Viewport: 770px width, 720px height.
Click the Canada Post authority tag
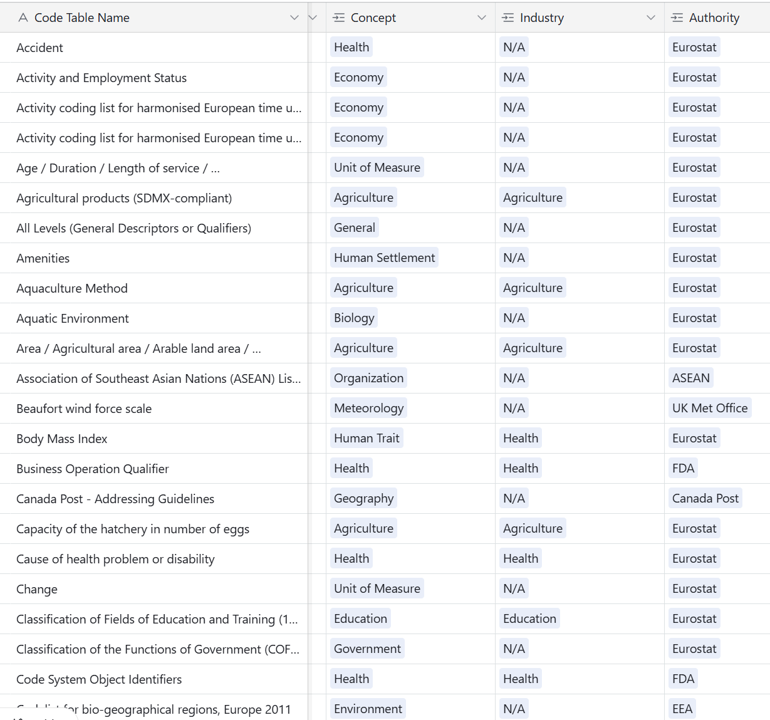click(x=705, y=498)
